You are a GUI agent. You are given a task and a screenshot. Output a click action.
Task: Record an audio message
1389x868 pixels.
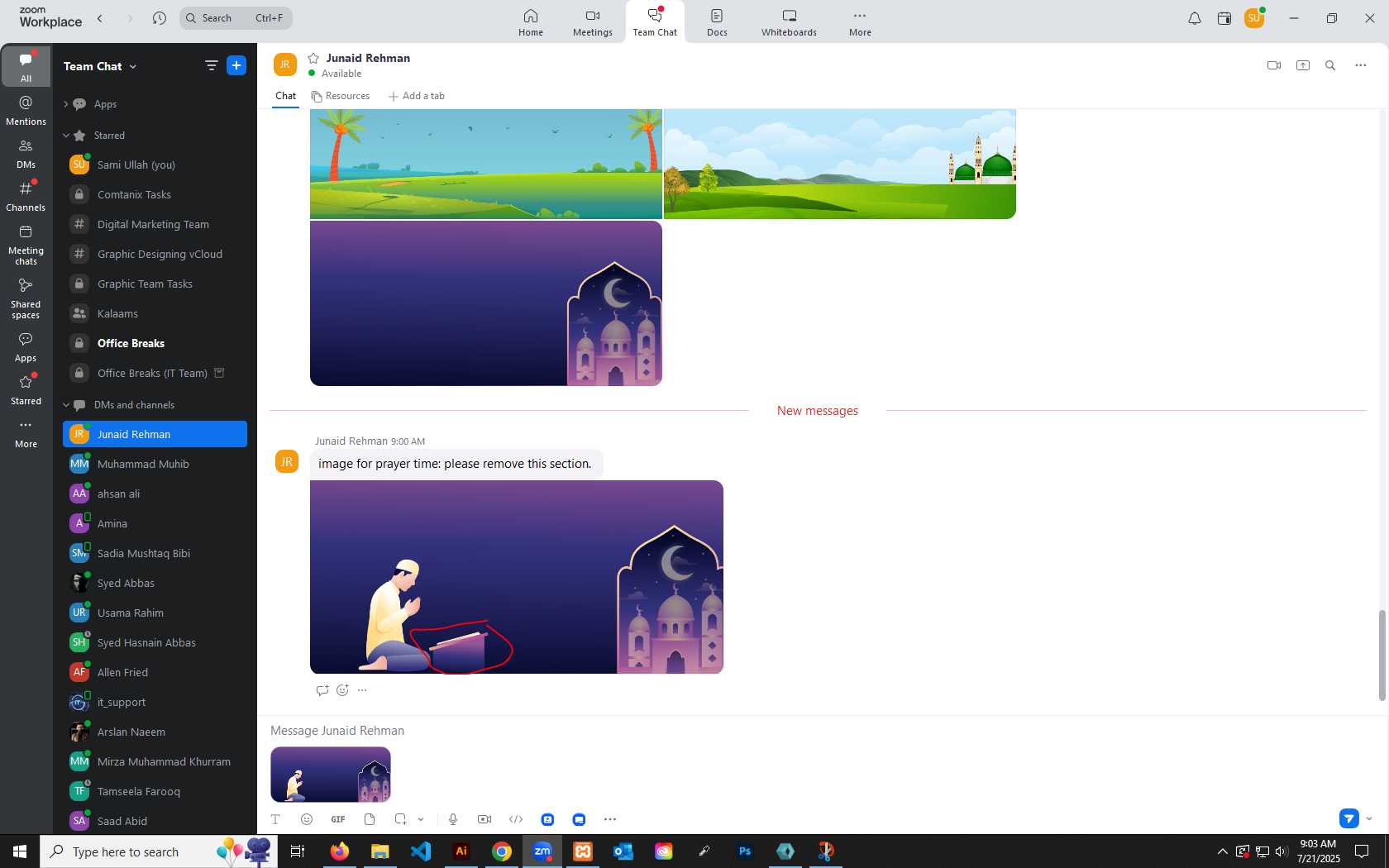coord(453,819)
